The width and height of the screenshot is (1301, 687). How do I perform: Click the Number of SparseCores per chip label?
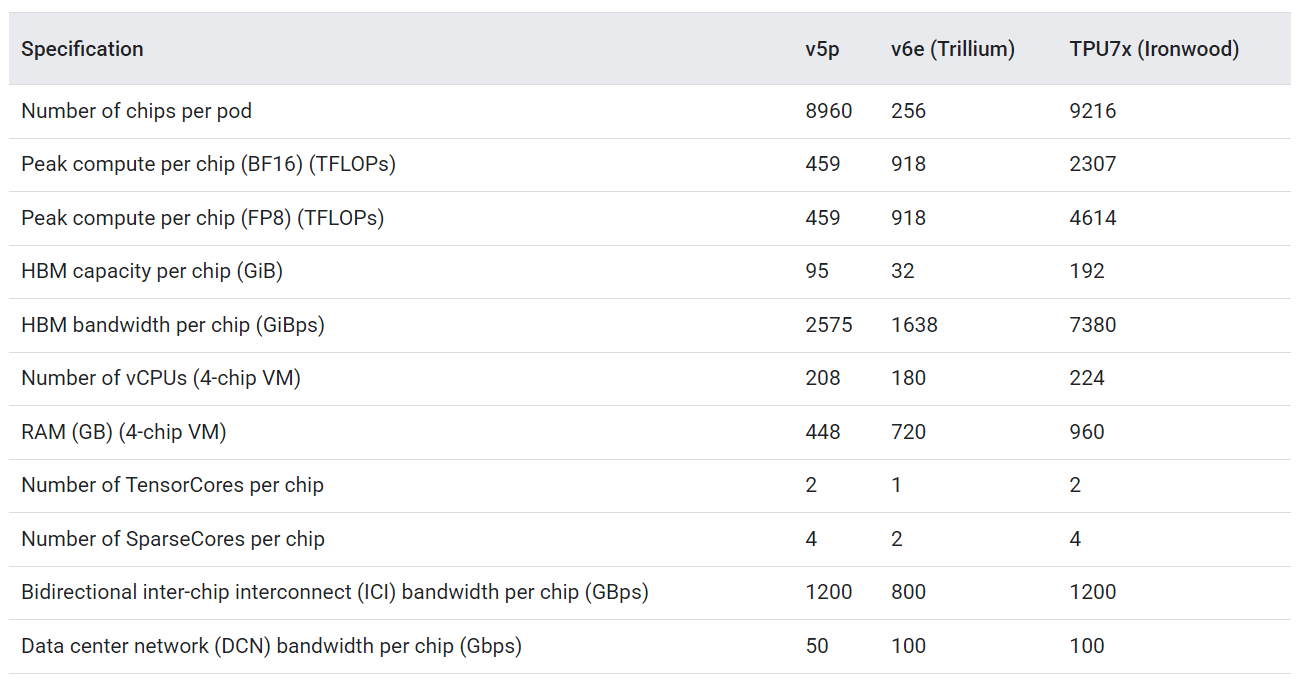[173, 539]
